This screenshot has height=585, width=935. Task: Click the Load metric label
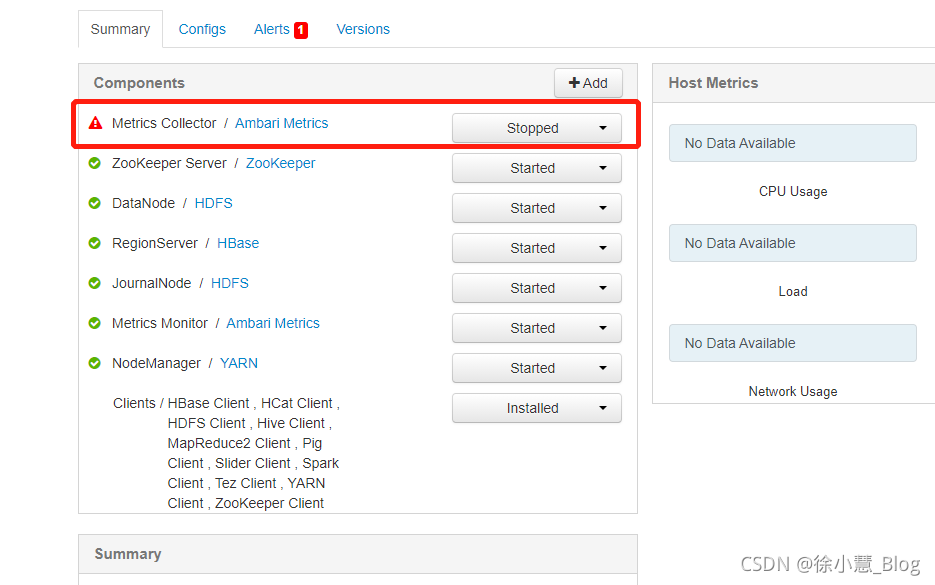point(793,292)
